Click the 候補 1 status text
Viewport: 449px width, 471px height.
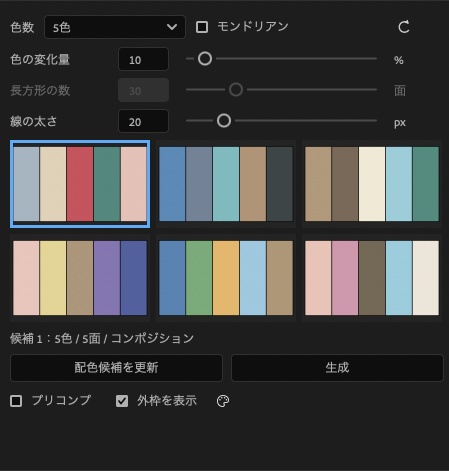pos(102,339)
